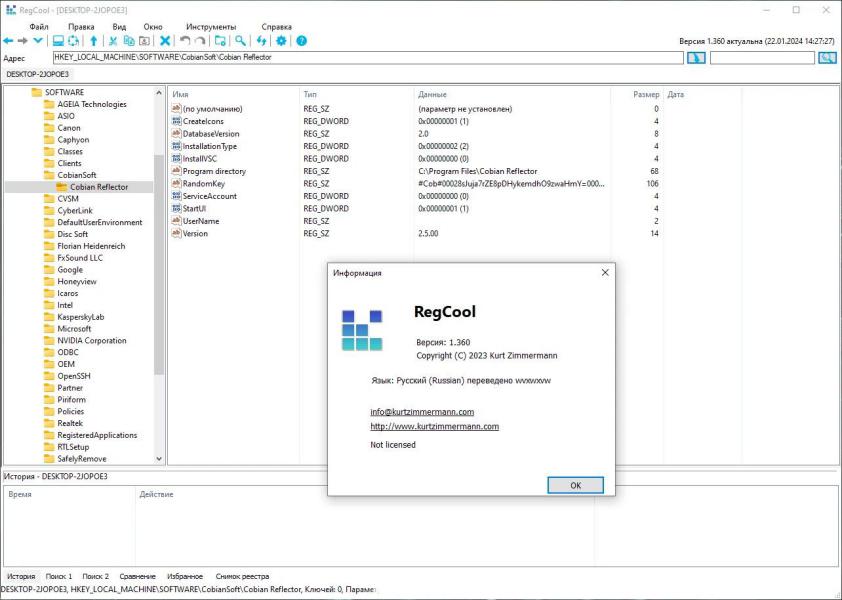Select the NVIDIA Corporation key in the tree
Viewport: 842px width, 600px height.
[92, 341]
